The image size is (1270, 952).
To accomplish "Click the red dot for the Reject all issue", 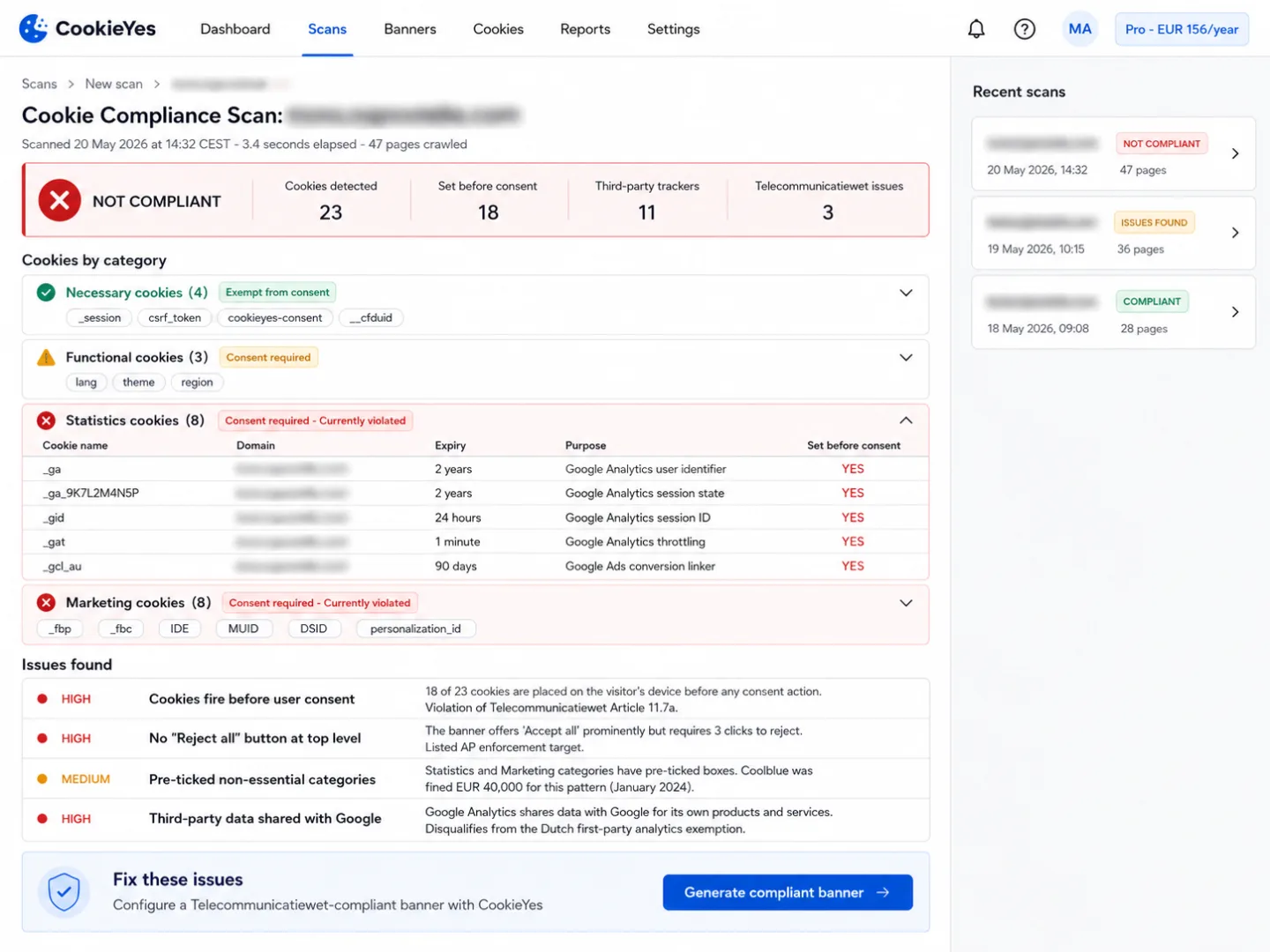I will point(41,739).
